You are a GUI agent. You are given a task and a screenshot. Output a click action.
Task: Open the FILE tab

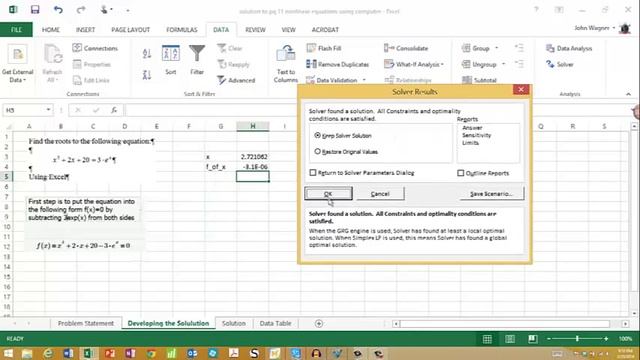click(16, 29)
